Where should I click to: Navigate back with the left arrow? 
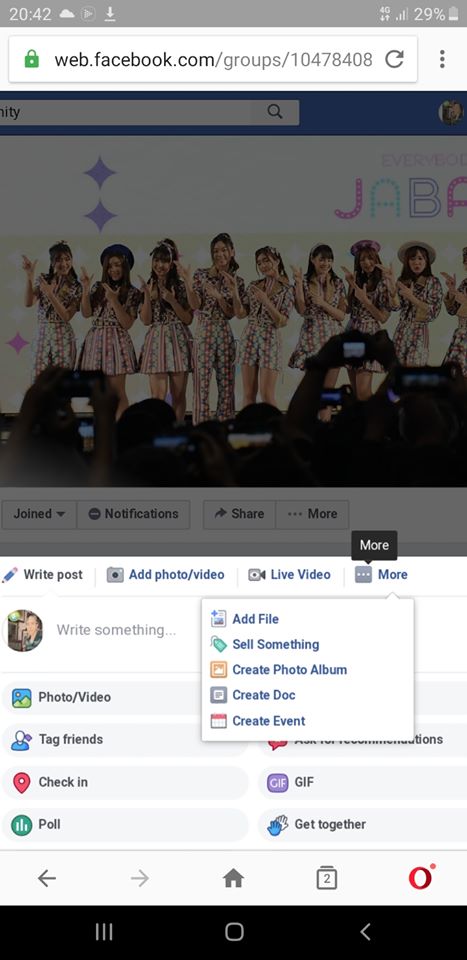(47, 879)
